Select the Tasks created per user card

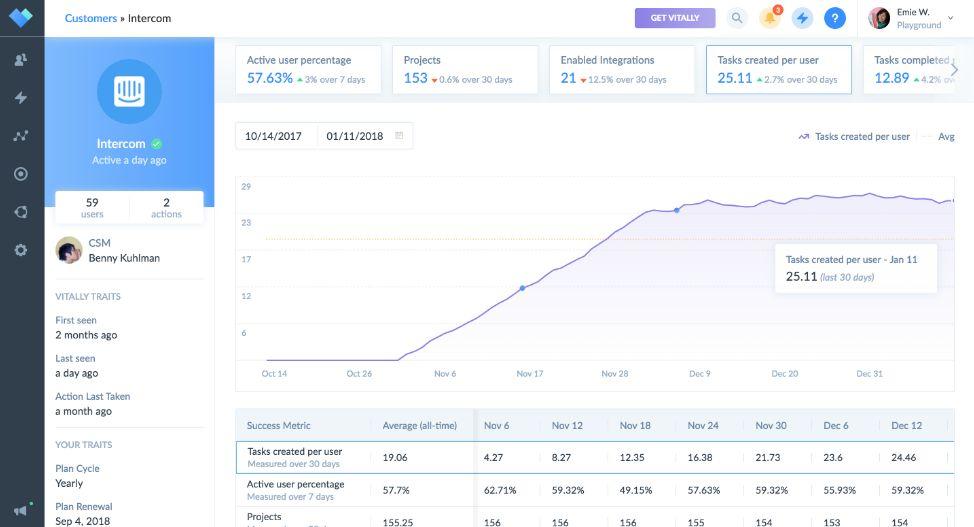pyautogui.click(x=778, y=70)
